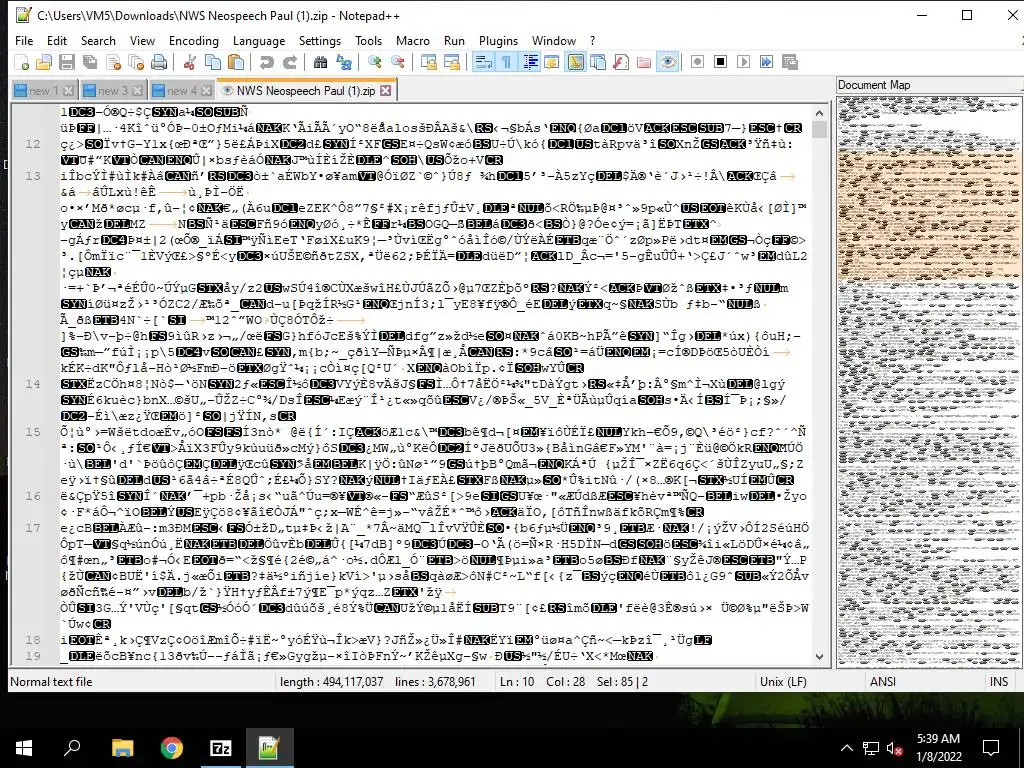Click the Save floppy disk icon
This screenshot has height=768, width=1024.
click(x=67, y=62)
